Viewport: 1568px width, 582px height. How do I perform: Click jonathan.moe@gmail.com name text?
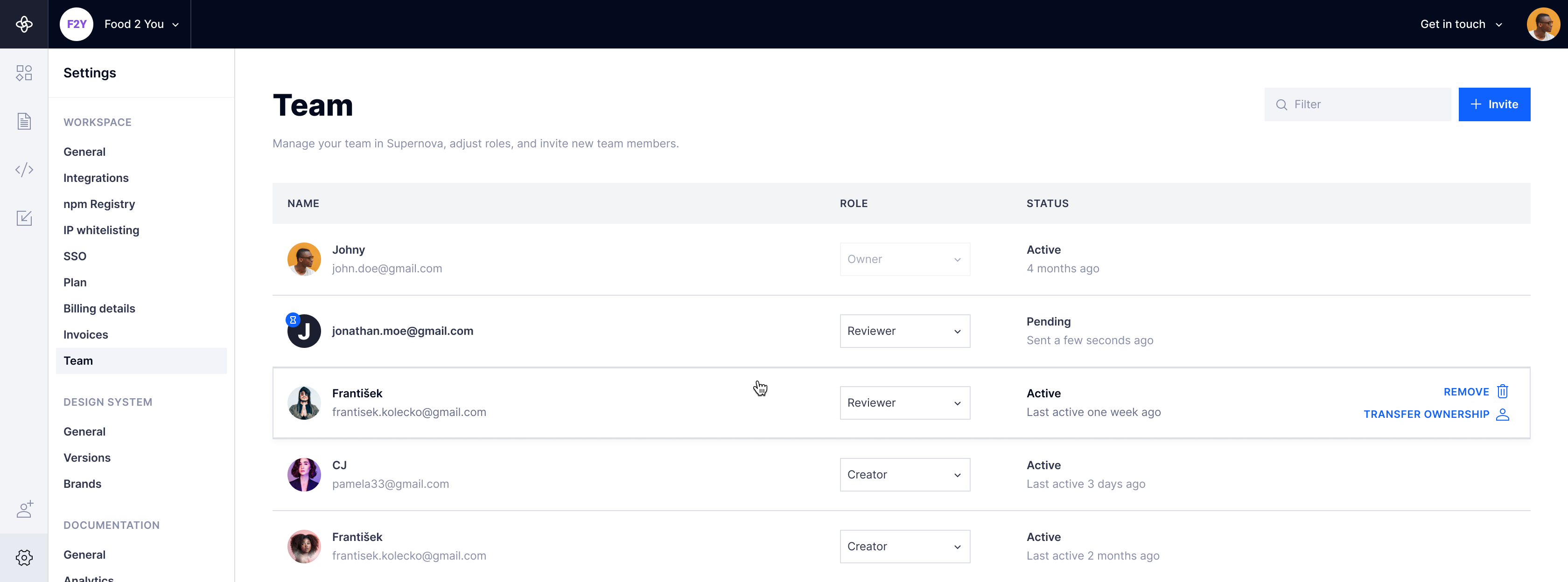click(402, 331)
